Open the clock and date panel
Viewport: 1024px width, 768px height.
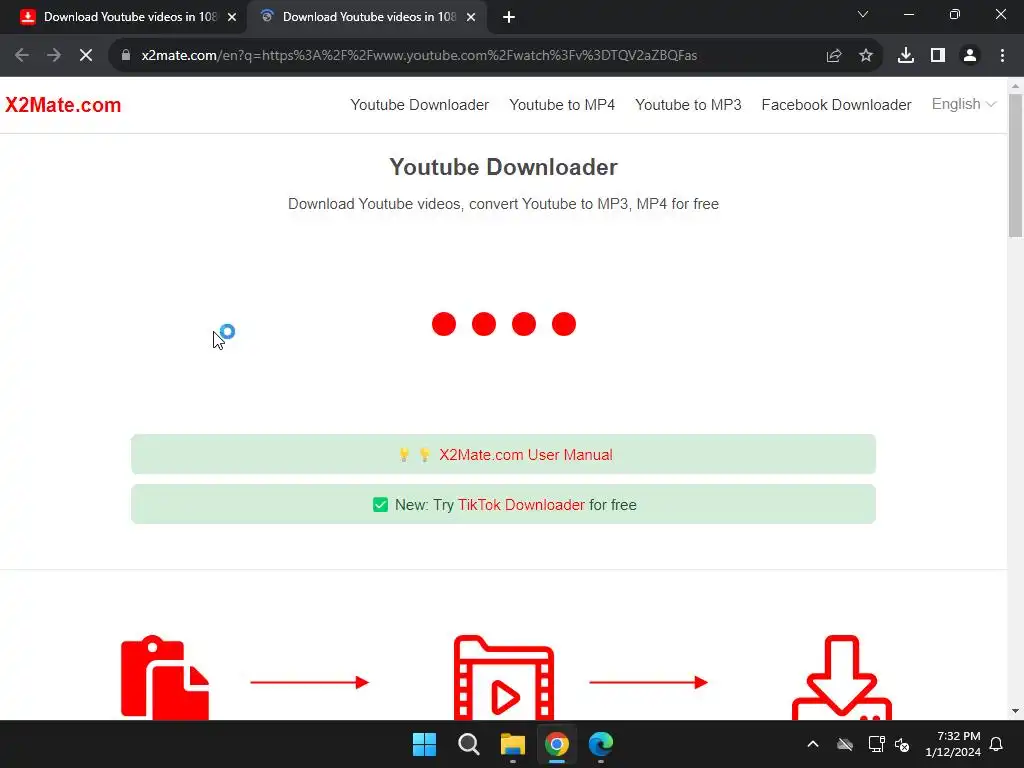[x=953, y=744]
